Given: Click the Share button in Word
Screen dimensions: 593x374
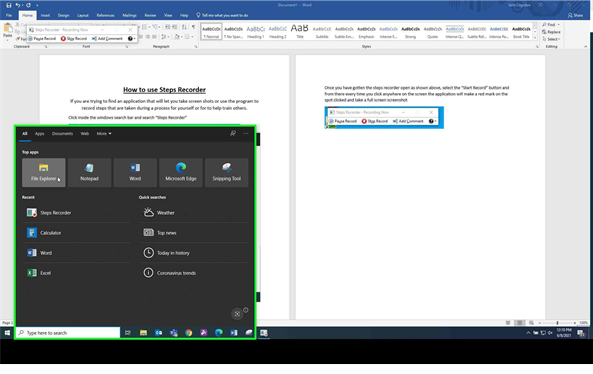Looking at the screenshot, I should [x=575, y=16].
